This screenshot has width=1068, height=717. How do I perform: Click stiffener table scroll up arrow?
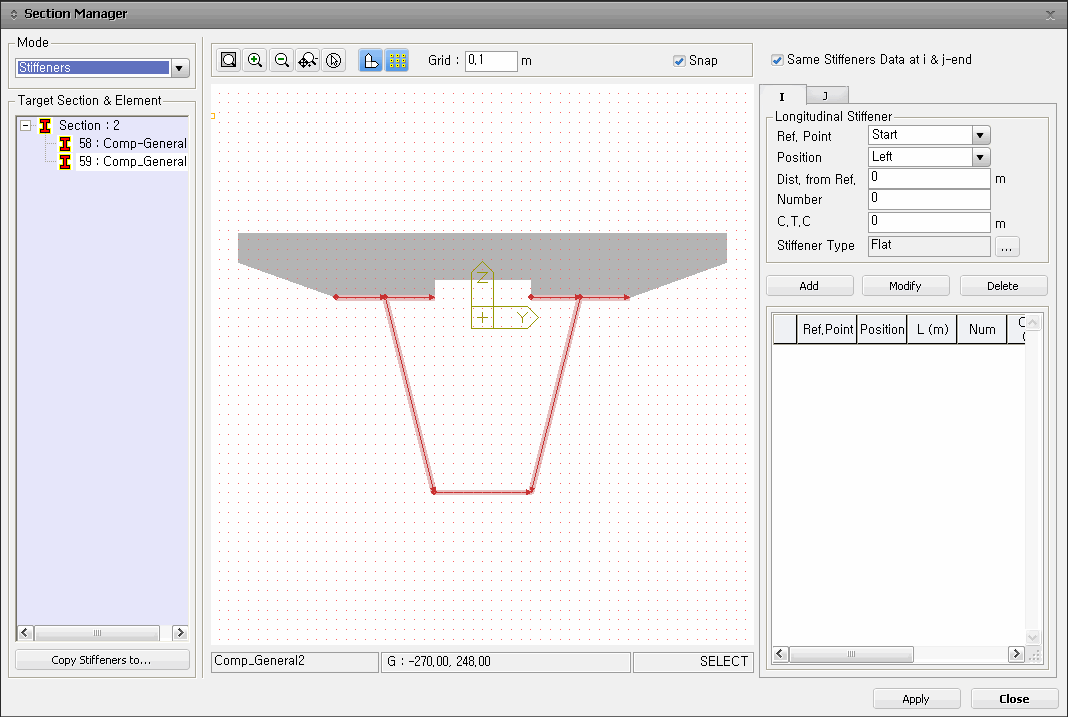coord(1033,323)
